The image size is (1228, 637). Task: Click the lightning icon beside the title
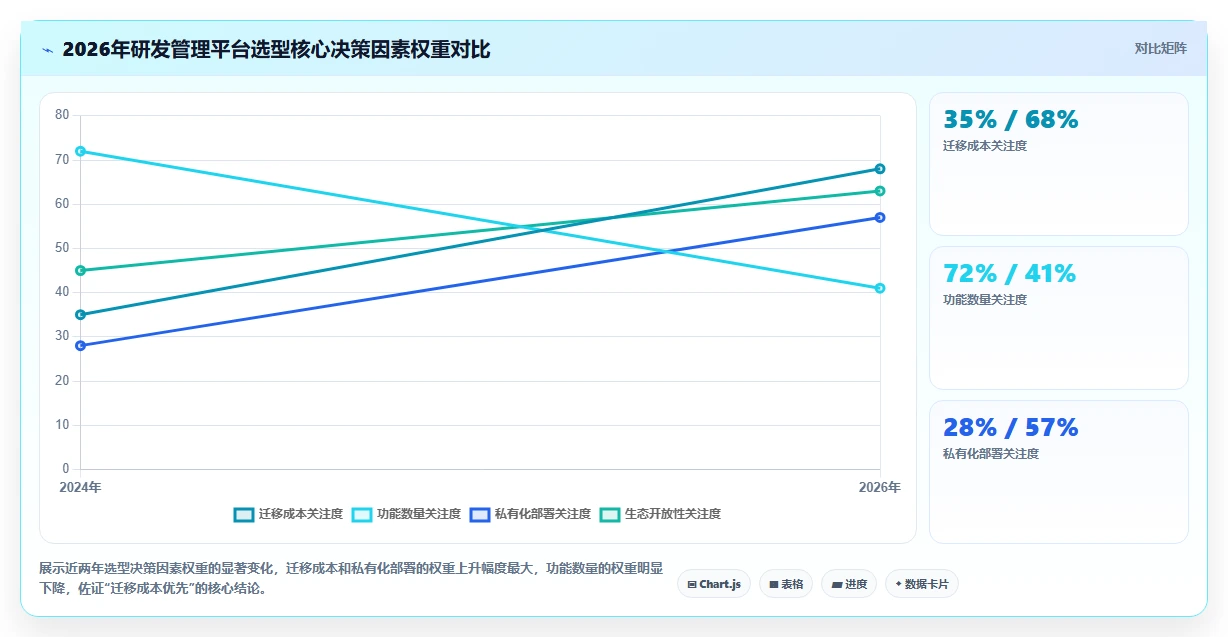pyautogui.click(x=47, y=50)
